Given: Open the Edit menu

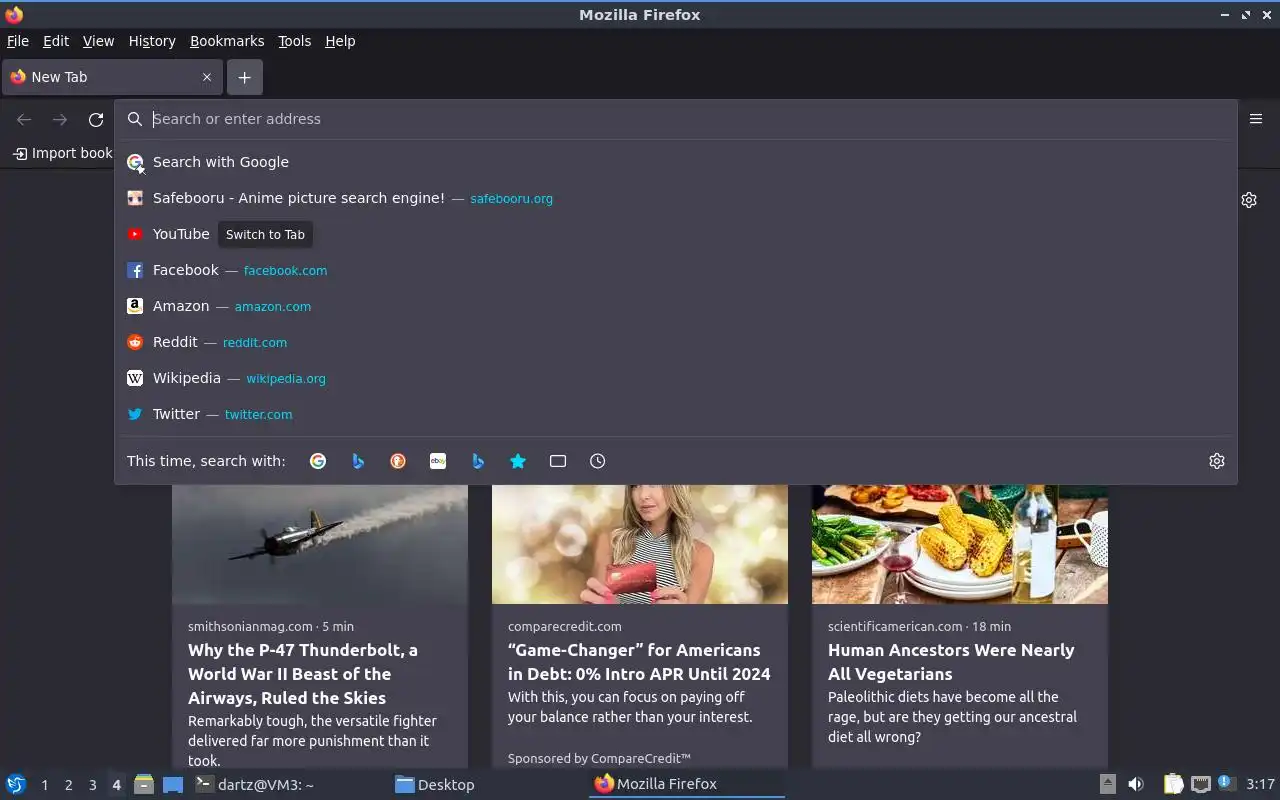Looking at the screenshot, I should (56, 41).
